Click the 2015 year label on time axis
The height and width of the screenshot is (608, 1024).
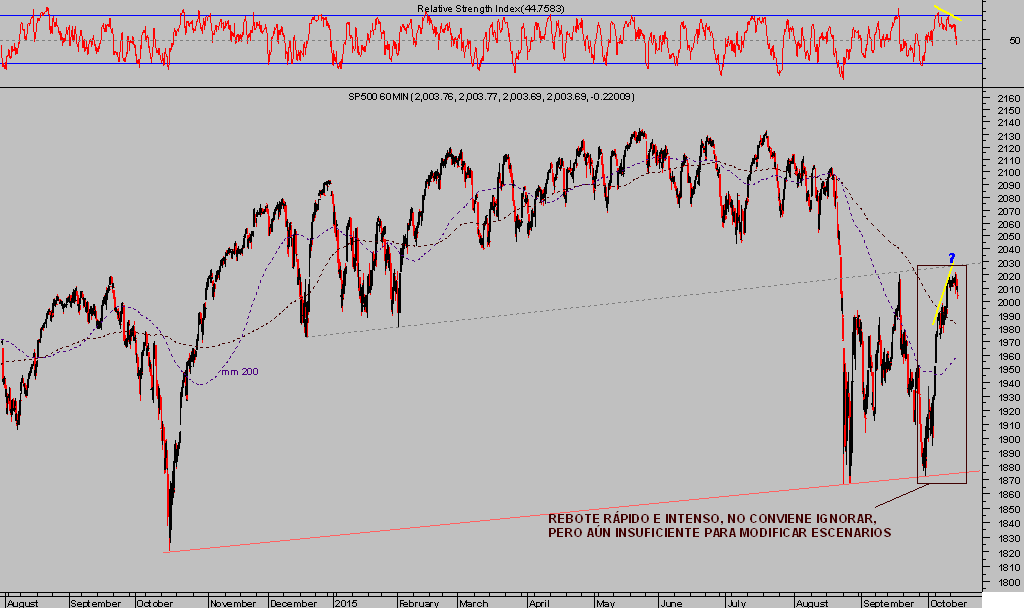pyautogui.click(x=347, y=603)
